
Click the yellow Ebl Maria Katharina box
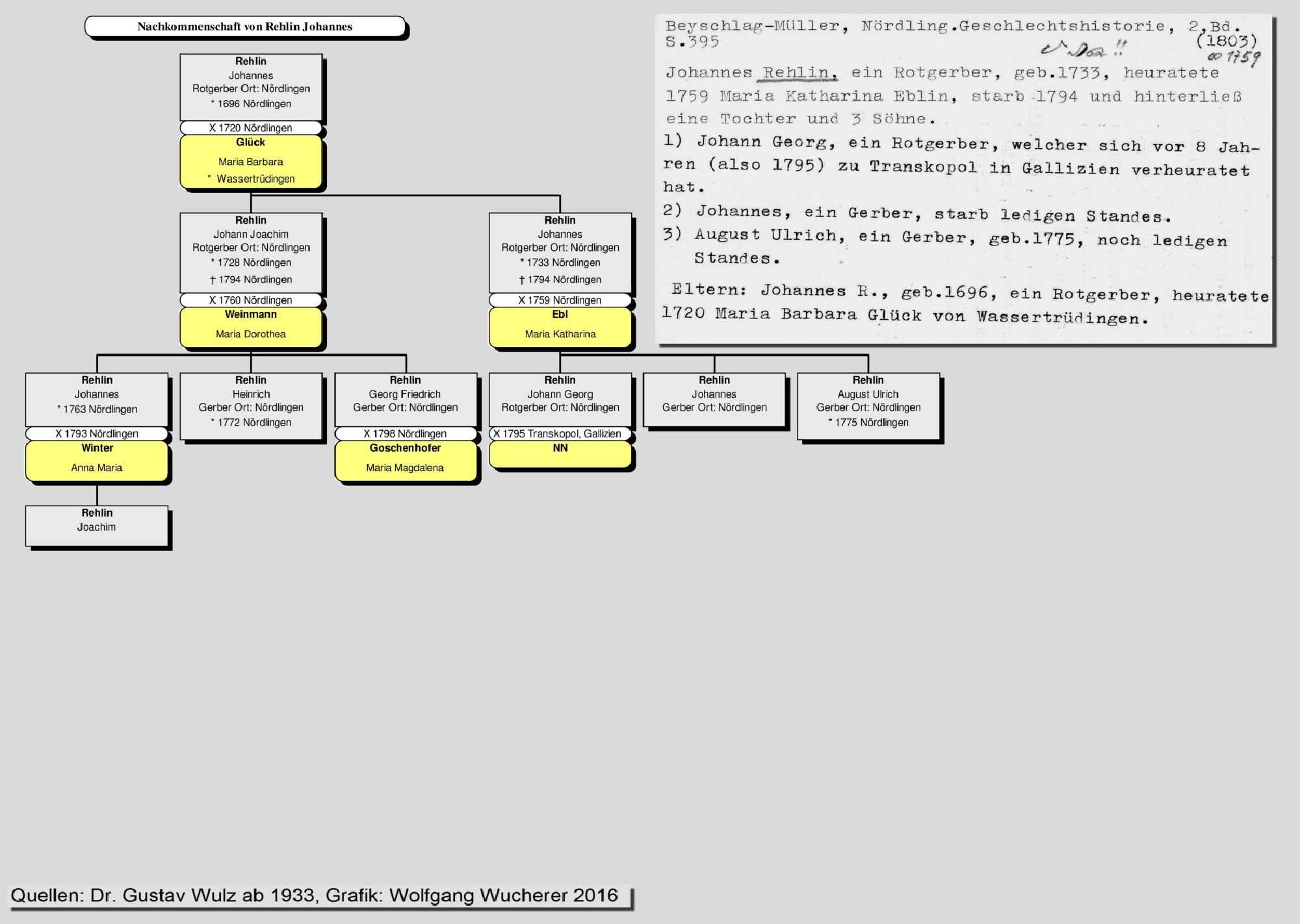(560, 326)
